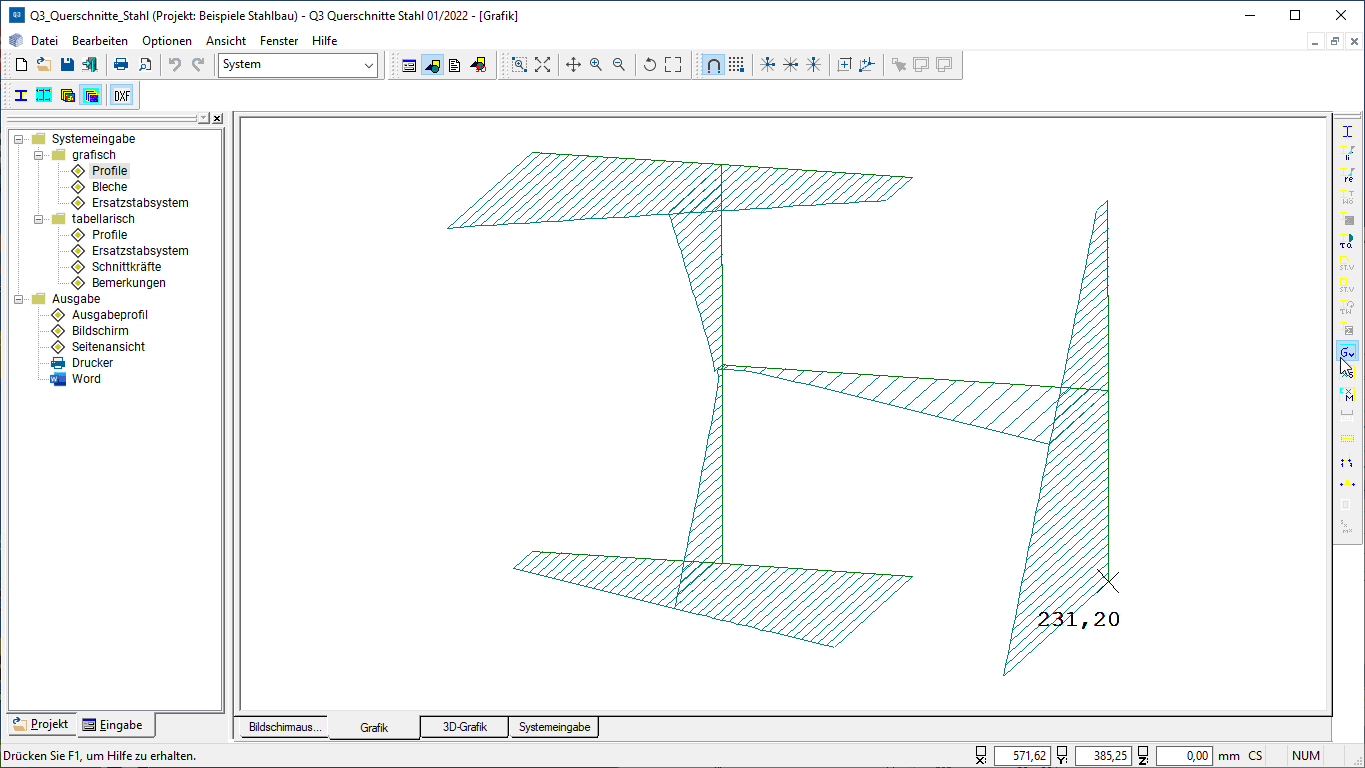
Task: Select Ersatzstabsystem under grafisch
Action: [140, 203]
